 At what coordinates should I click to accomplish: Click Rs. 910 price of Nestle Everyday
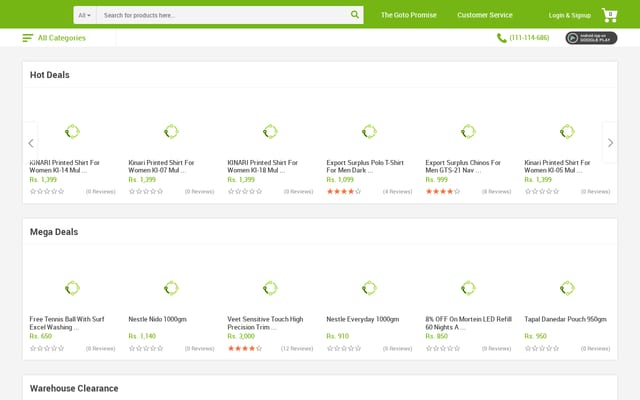pos(338,336)
